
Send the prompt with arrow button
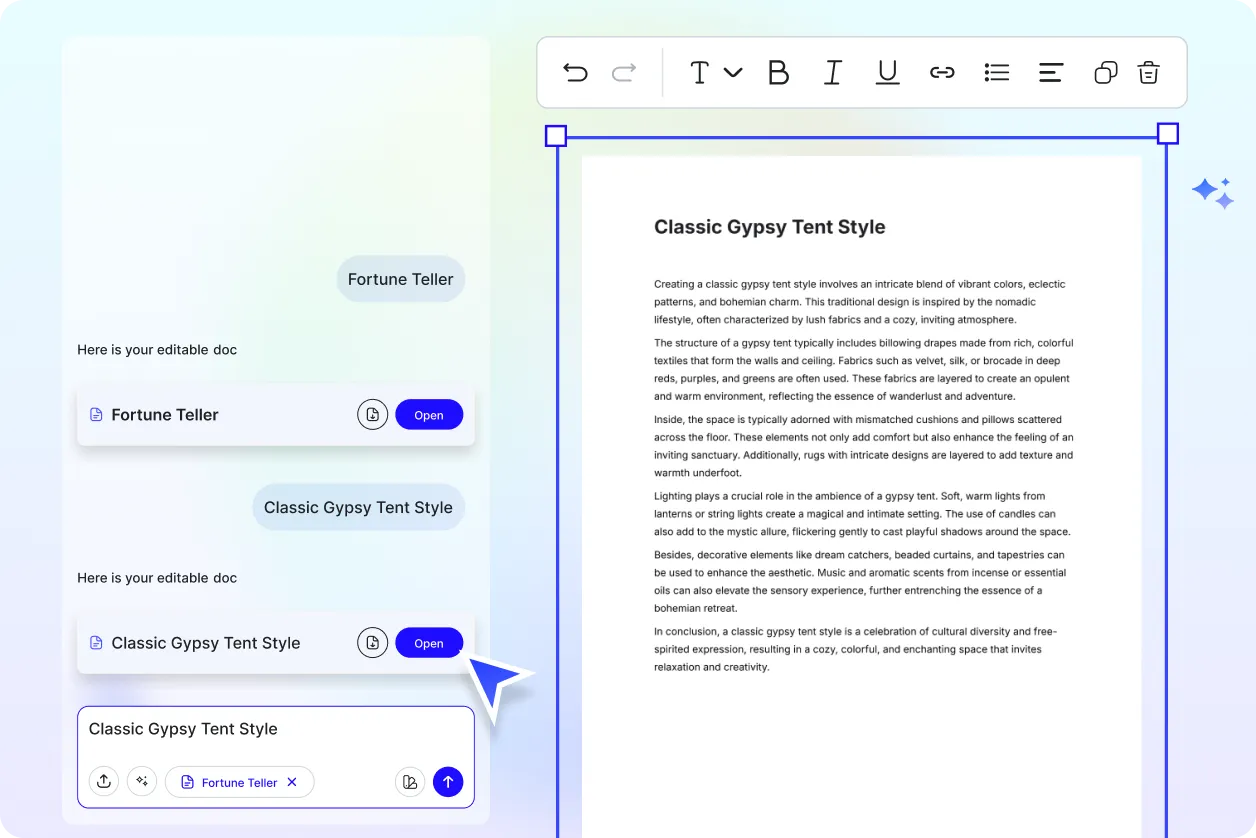point(448,782)
